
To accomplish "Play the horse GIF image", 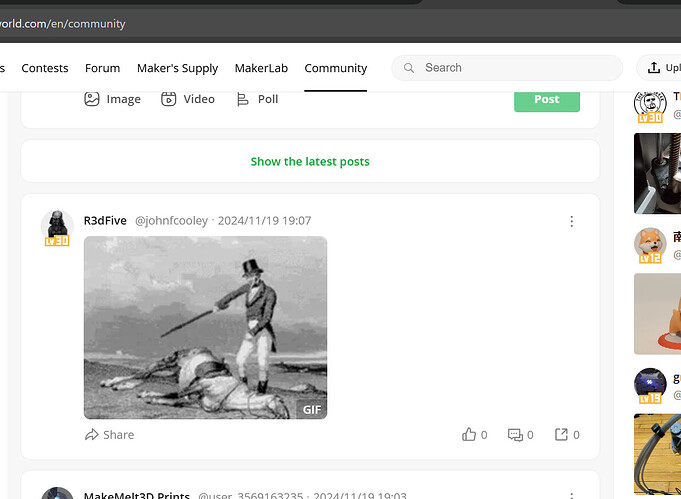I will 205,327.
